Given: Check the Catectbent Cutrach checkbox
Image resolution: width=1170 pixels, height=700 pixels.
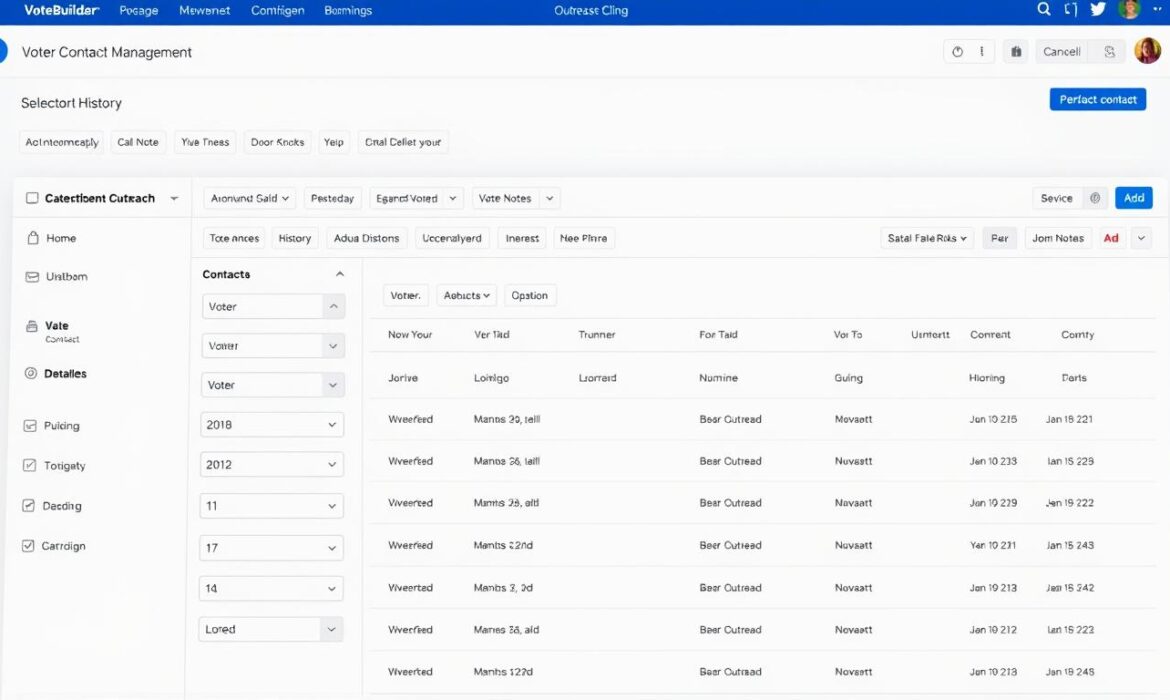Looking at the screenshot, I should 33,197.
